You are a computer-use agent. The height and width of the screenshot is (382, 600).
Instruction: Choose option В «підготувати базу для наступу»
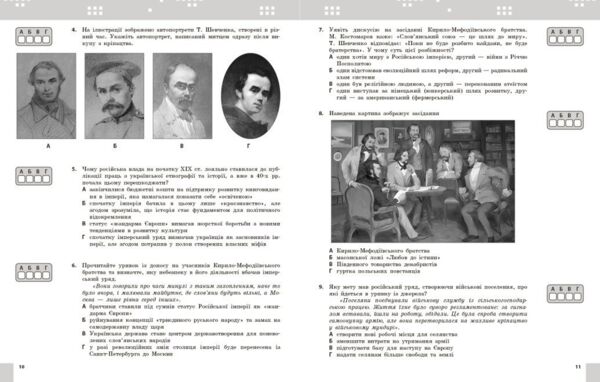(391, 348)
